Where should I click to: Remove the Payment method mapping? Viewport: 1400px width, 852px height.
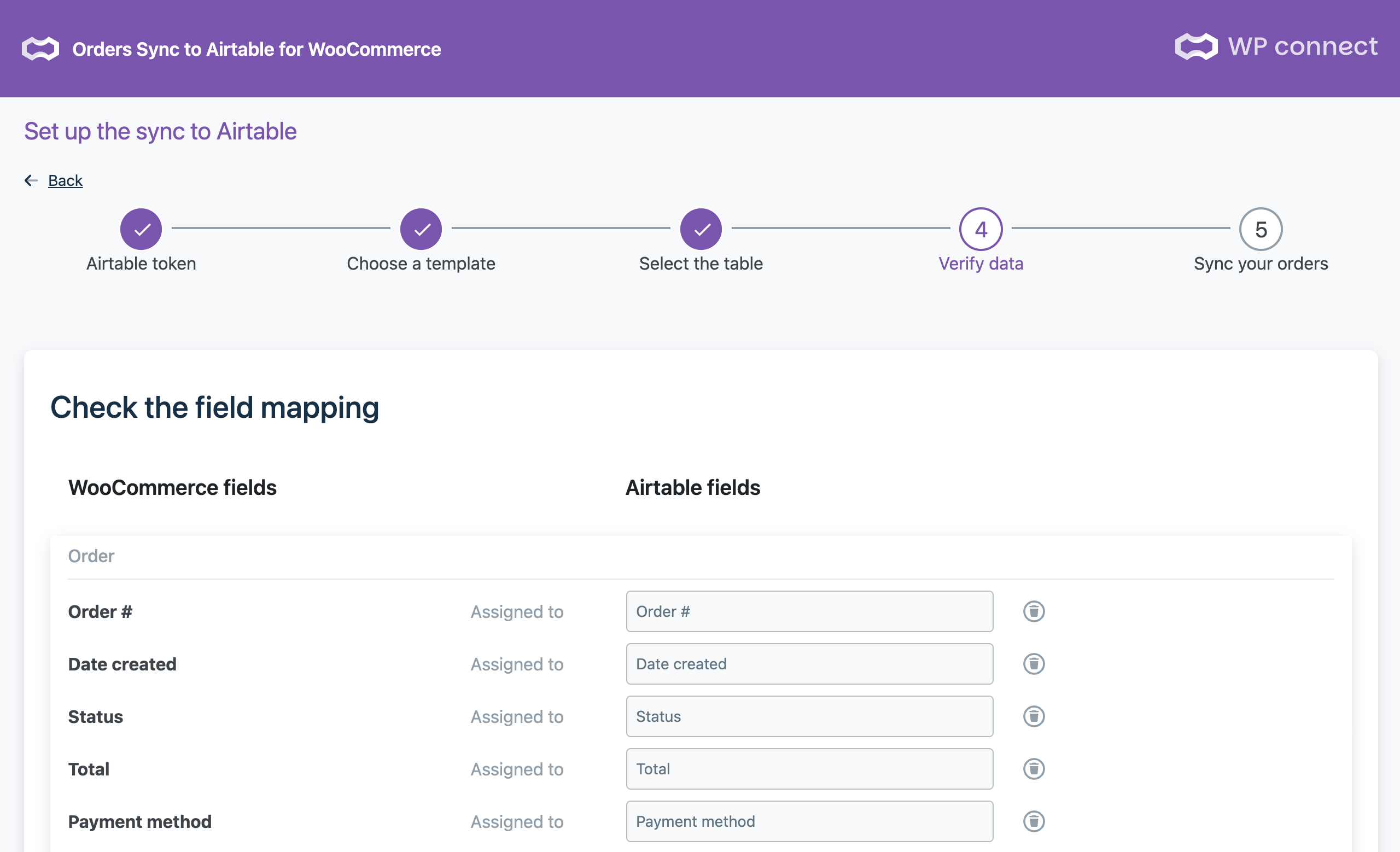coord(1034,821)
